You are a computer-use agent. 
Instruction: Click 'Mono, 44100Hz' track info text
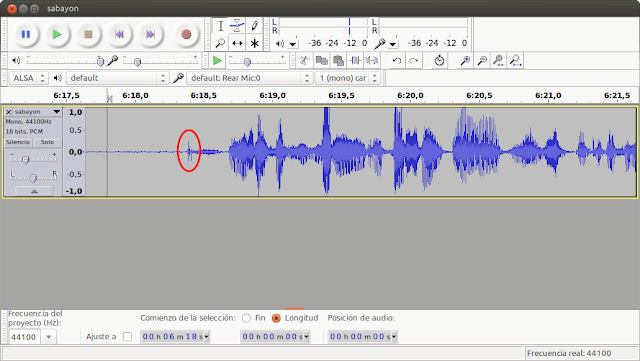click(x=28, y=122)
